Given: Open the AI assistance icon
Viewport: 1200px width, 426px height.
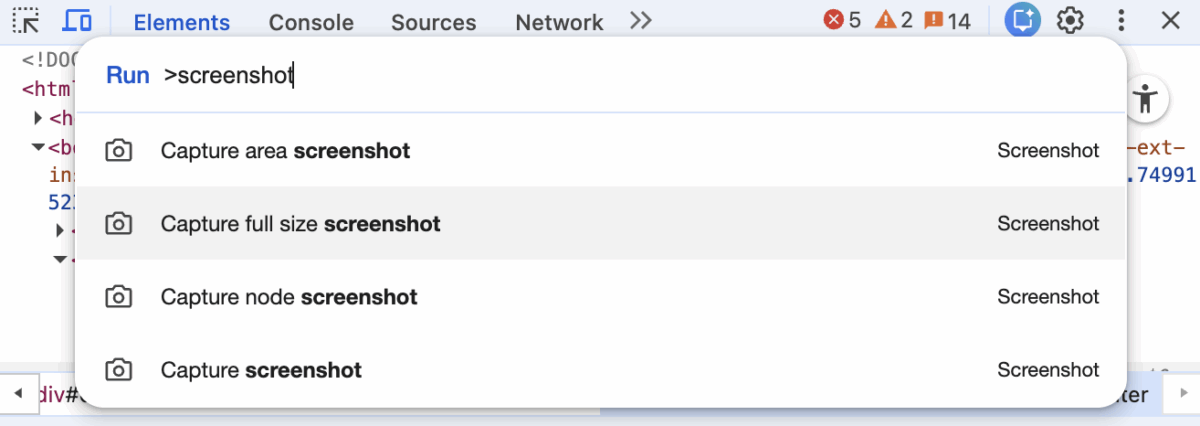Looking at the screenshot, I should pyautogui.click(x=1023, y=20).
